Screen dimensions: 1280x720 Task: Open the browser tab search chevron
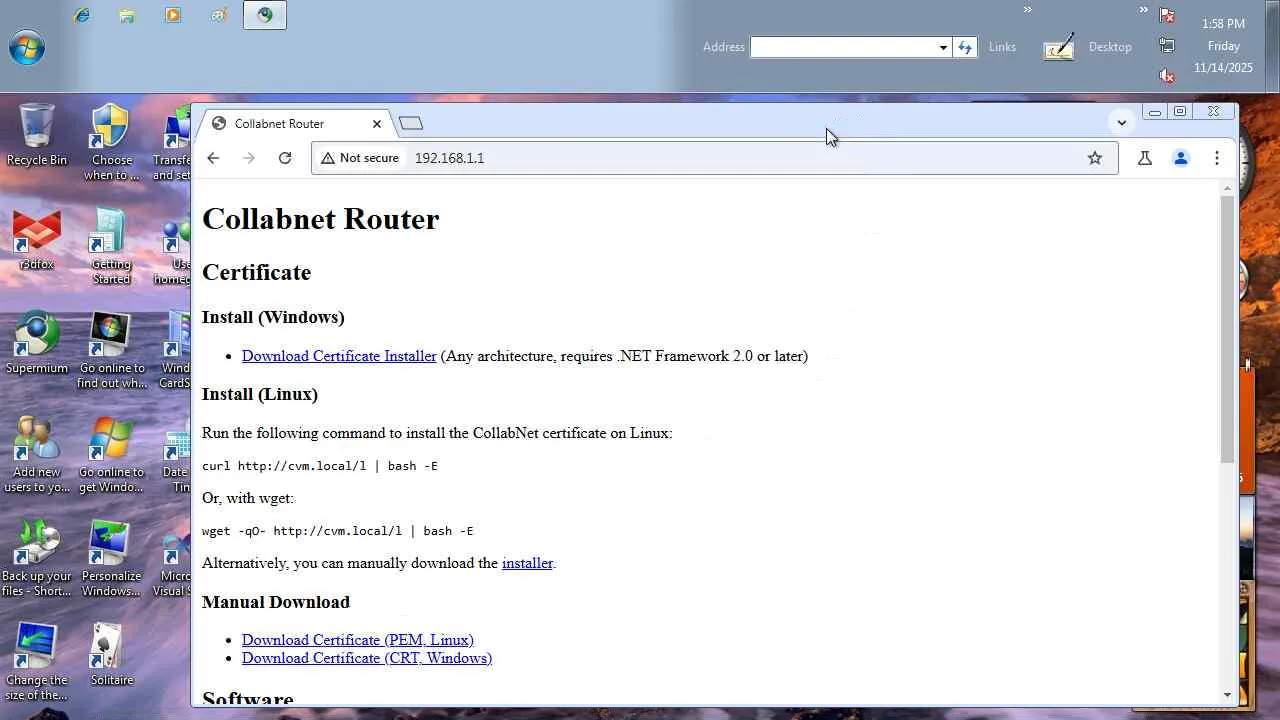pyautogui.click(x=1122, y=123)
